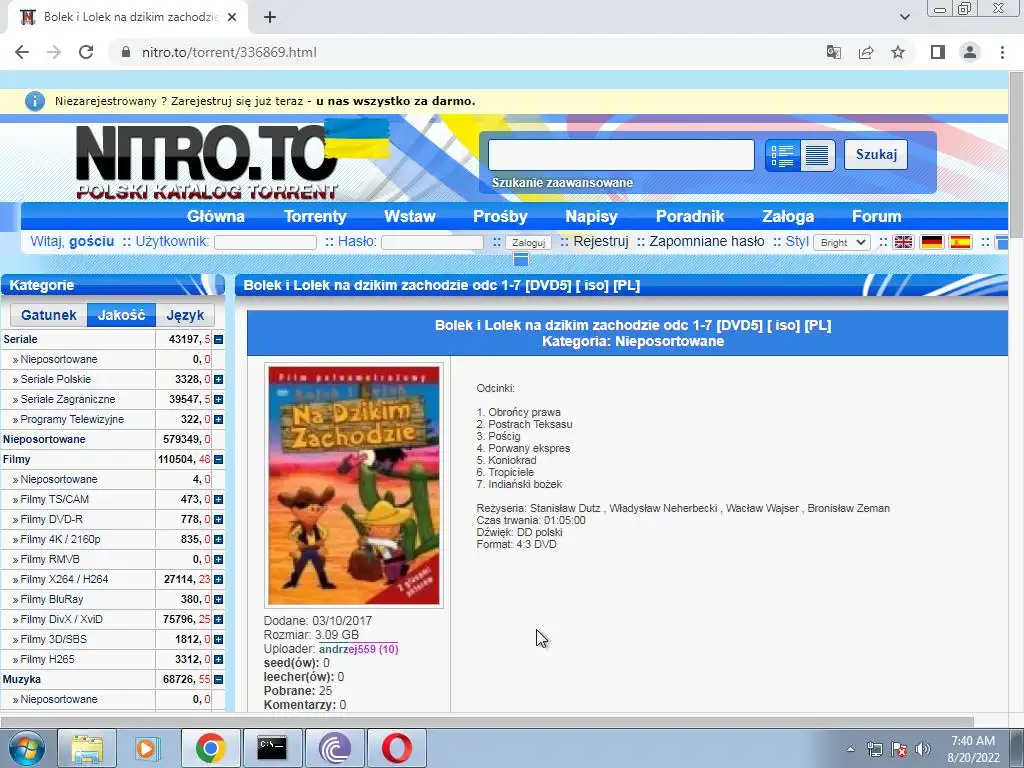Open the browser side panel icon

click(938, 52)
